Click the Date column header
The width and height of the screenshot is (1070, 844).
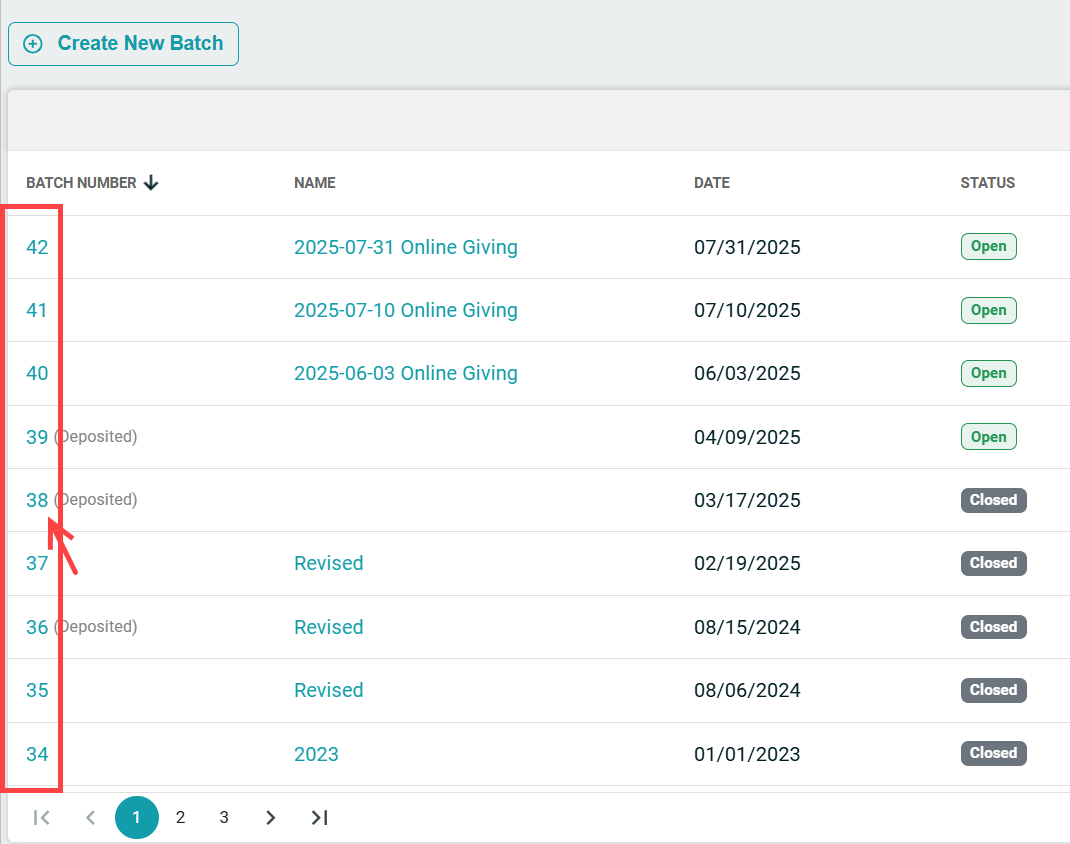(711, 183)
